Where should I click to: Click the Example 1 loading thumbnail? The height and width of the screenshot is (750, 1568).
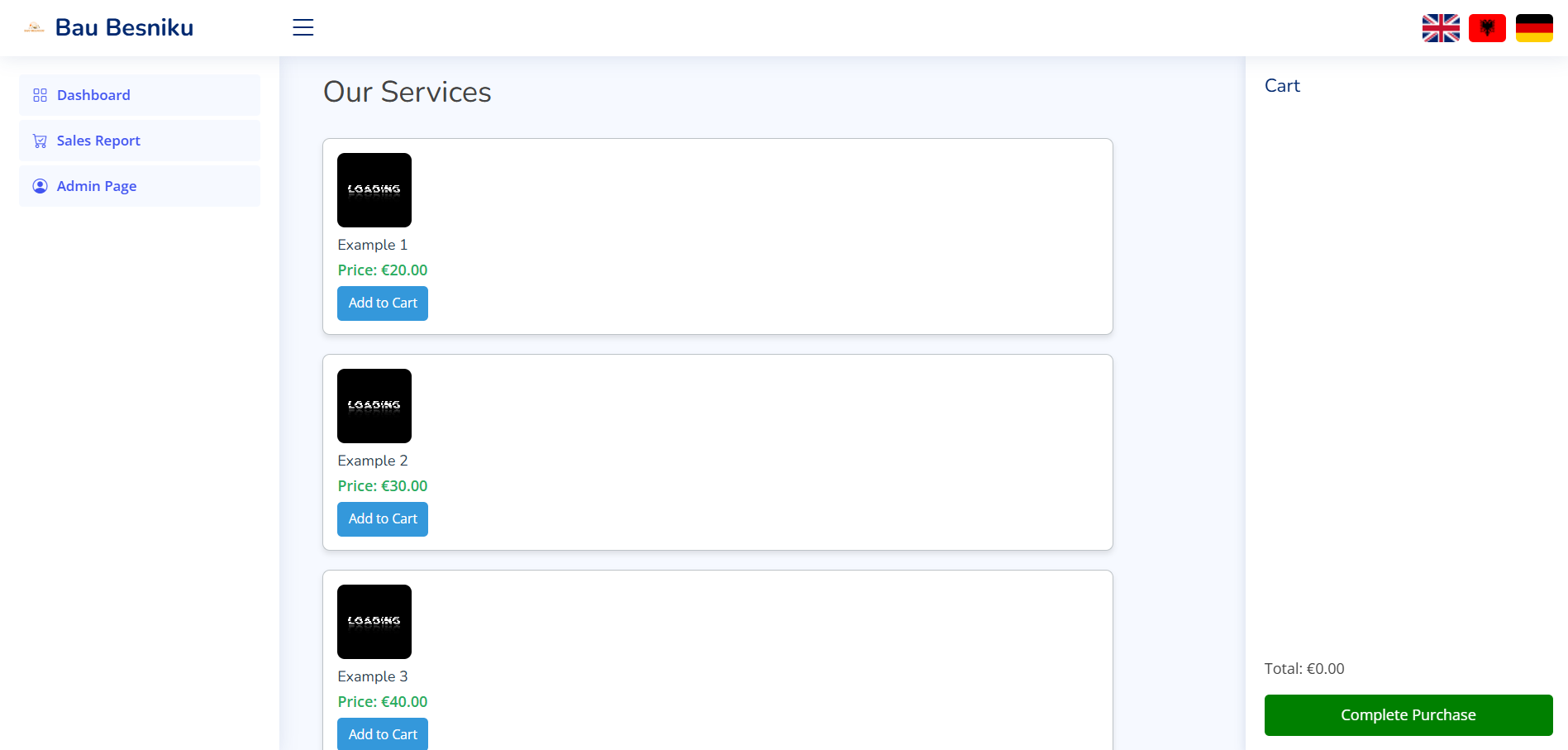(x=374, y=190)
